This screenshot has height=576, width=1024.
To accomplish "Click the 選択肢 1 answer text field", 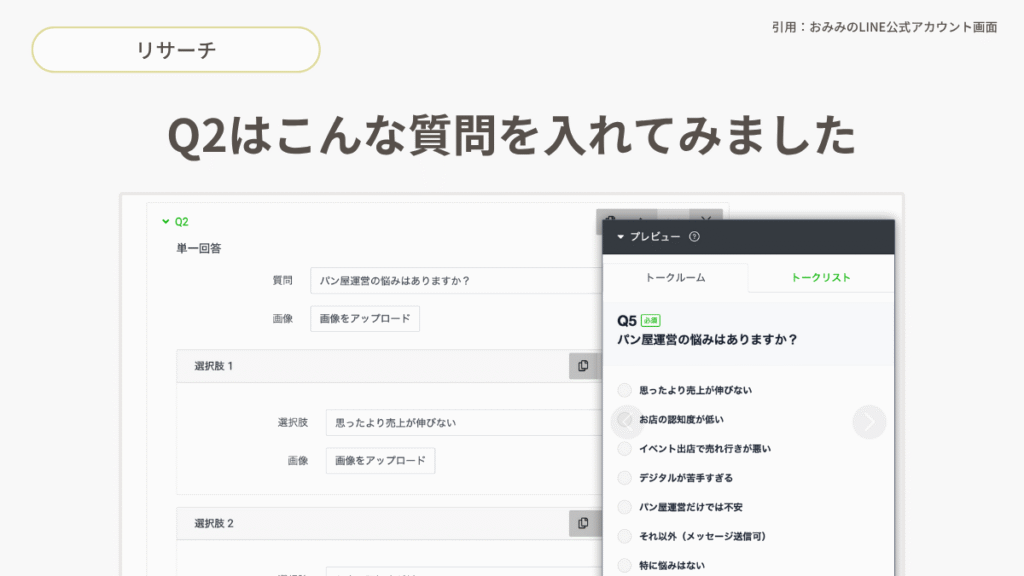I will point(462,423).
